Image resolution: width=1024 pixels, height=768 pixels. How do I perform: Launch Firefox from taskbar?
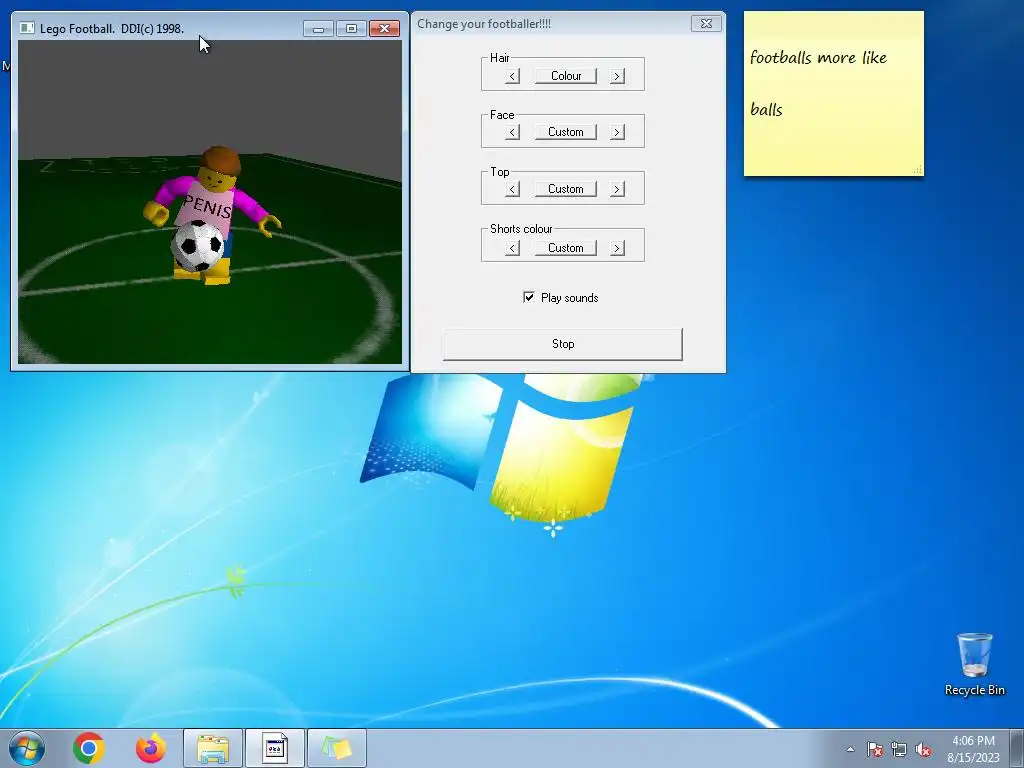(151, 748)
